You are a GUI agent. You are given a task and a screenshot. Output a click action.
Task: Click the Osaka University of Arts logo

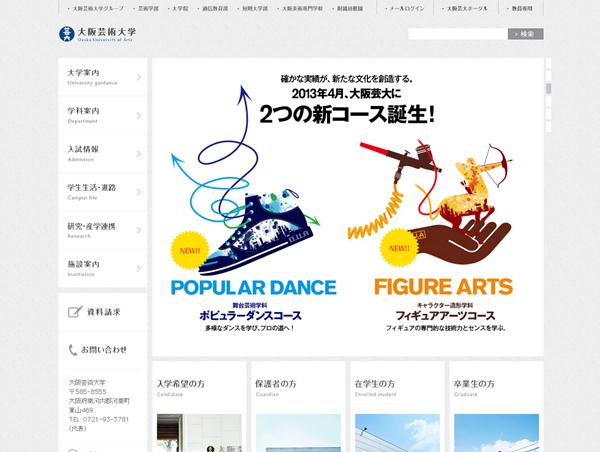point(97,34)
